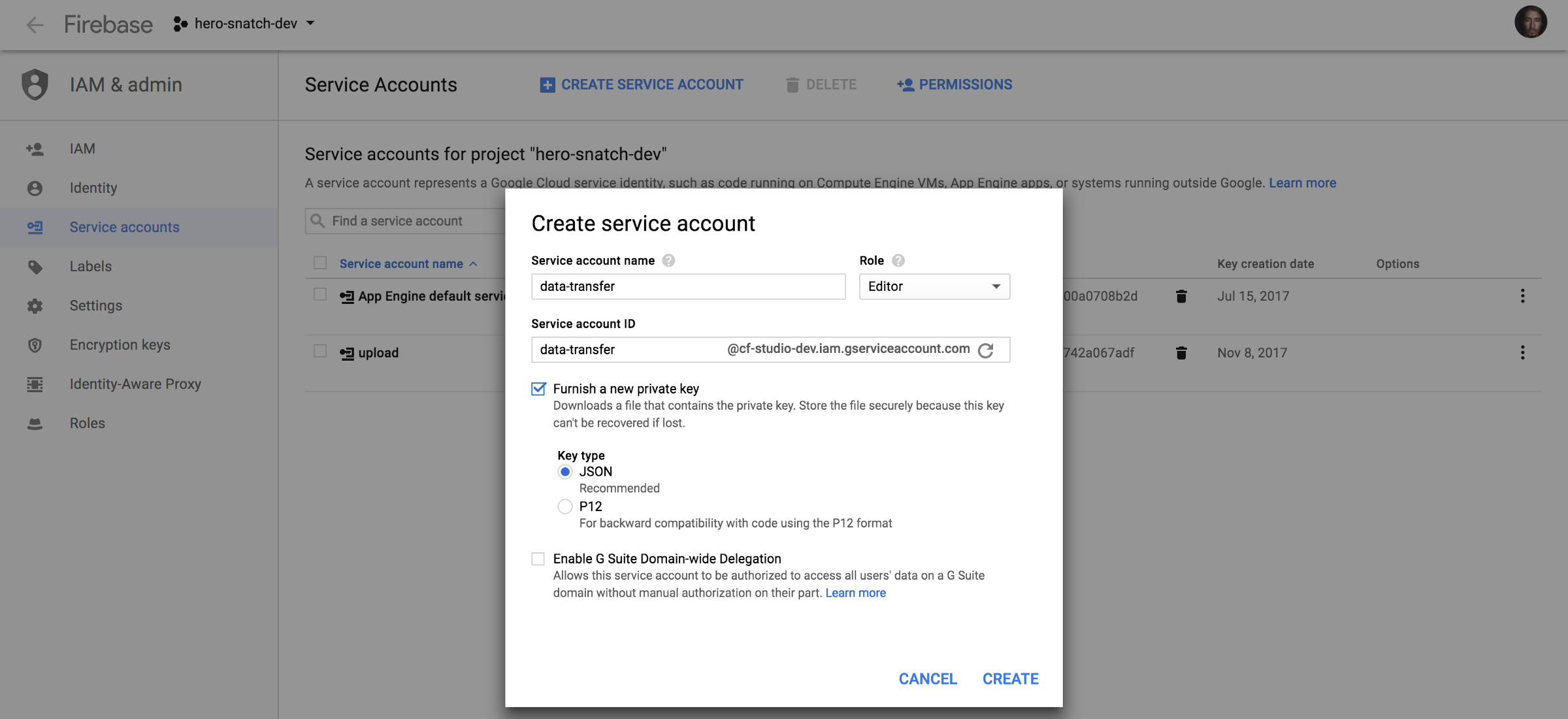Click into the Service account name text field
The image size is (1568, 719).
coord(688,286)
